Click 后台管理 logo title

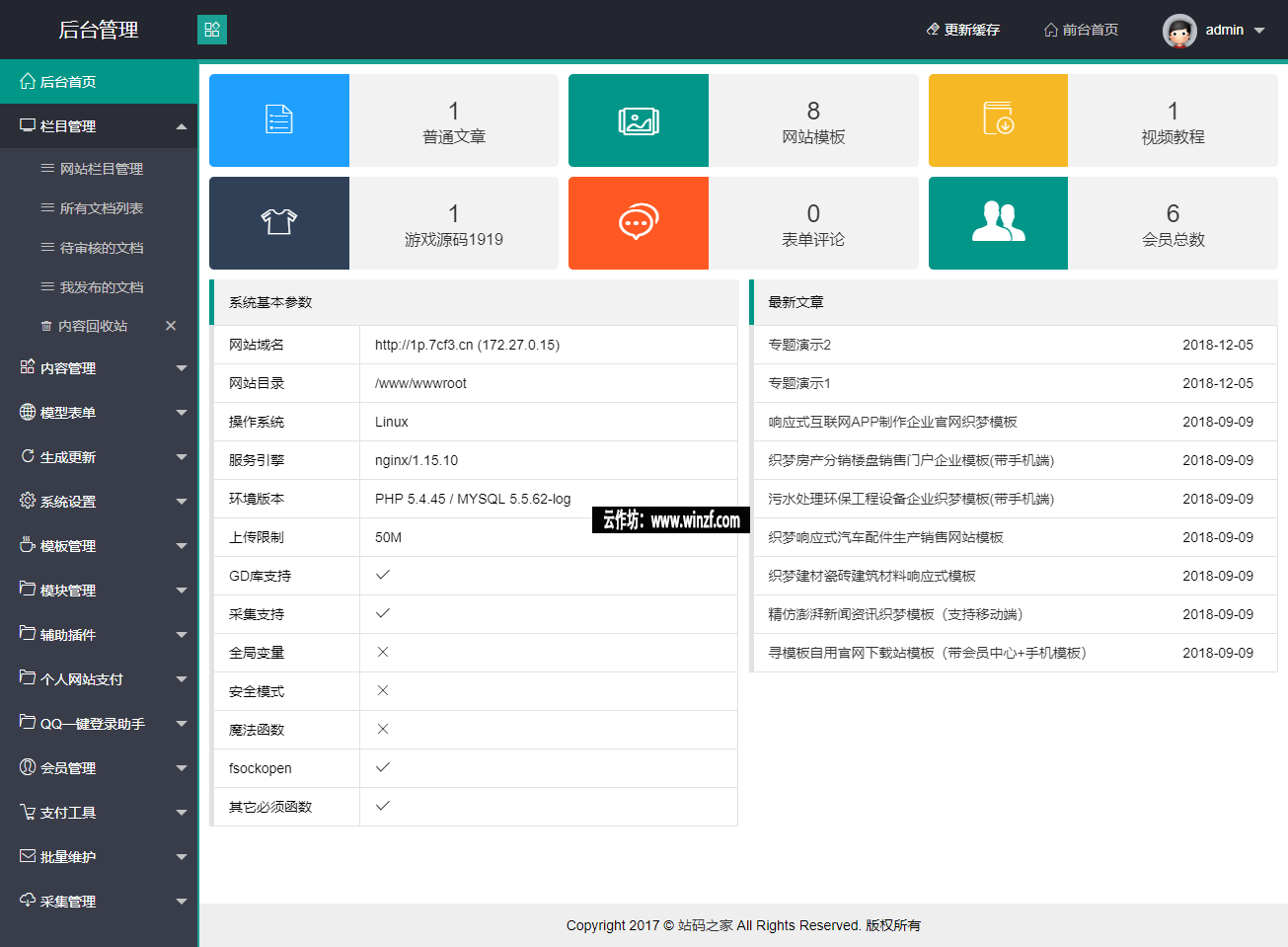click(x=99, y=30)
